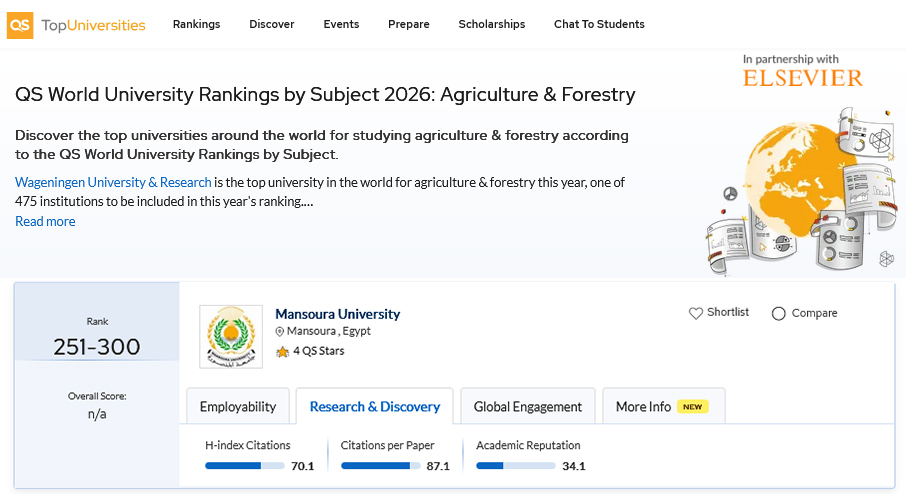Click the 'In partnership with' text

tap(790, 59)
